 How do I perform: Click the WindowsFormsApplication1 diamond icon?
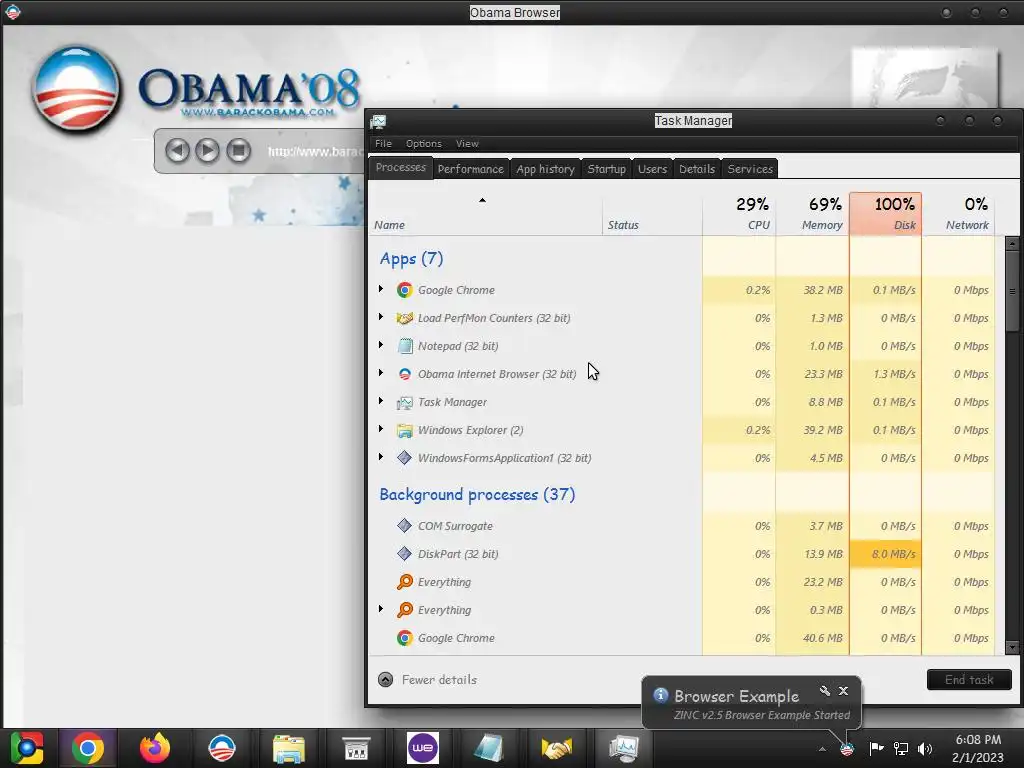[404, 458]
